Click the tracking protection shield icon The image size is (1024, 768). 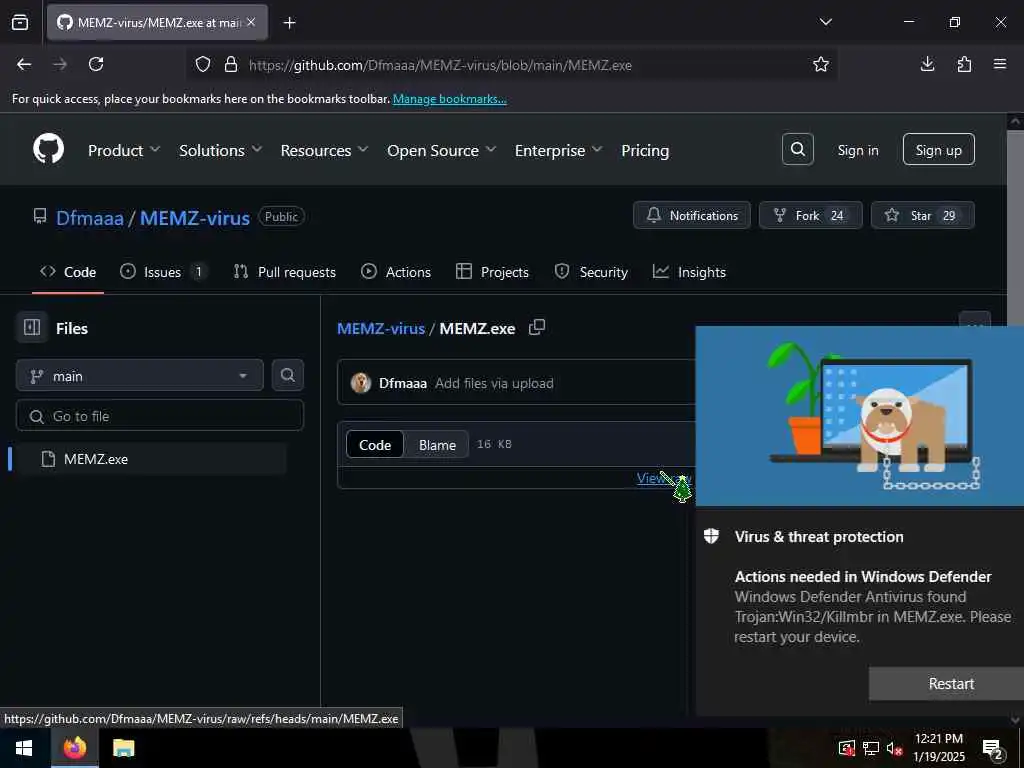pos(203,64)
